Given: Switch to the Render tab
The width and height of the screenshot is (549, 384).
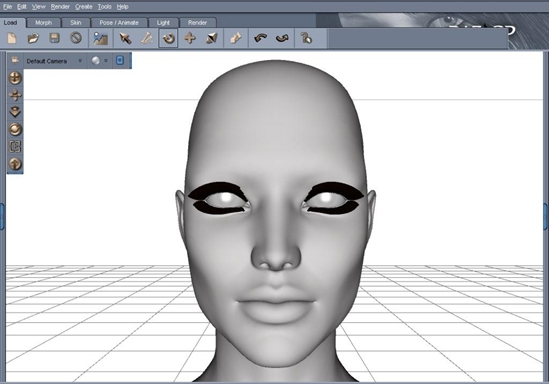Looking at the screenshot, I should [x=197, y=23].
